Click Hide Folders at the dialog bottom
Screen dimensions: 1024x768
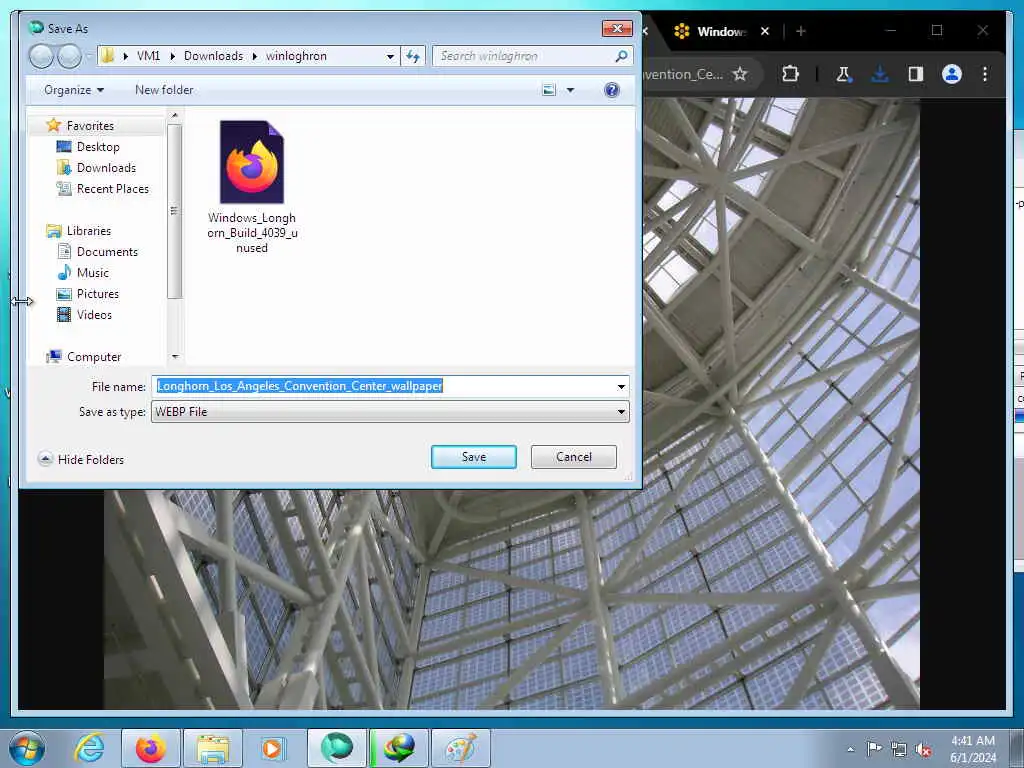click(x=81, y=459)
